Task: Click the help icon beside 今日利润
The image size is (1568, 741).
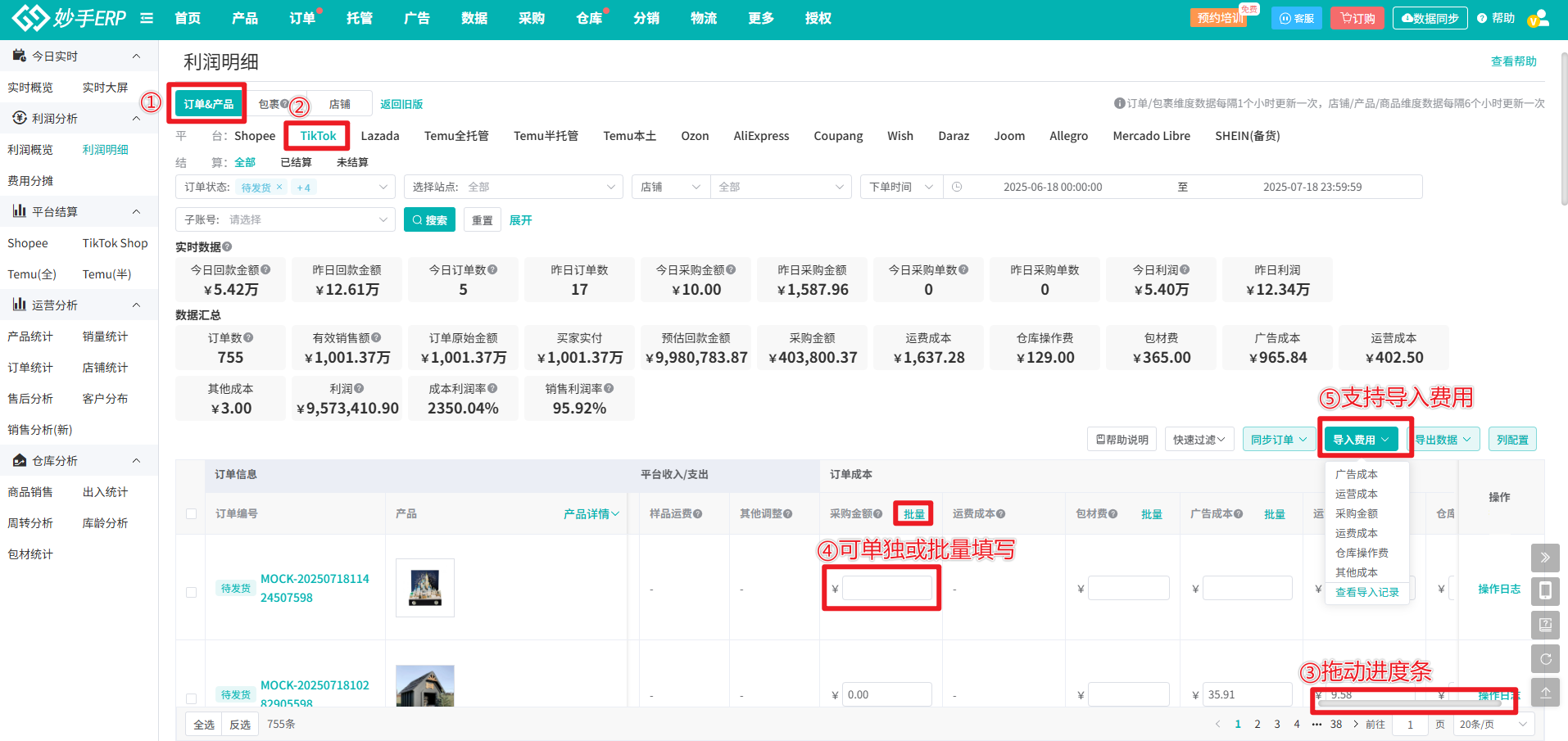Action: (1185, 269)
